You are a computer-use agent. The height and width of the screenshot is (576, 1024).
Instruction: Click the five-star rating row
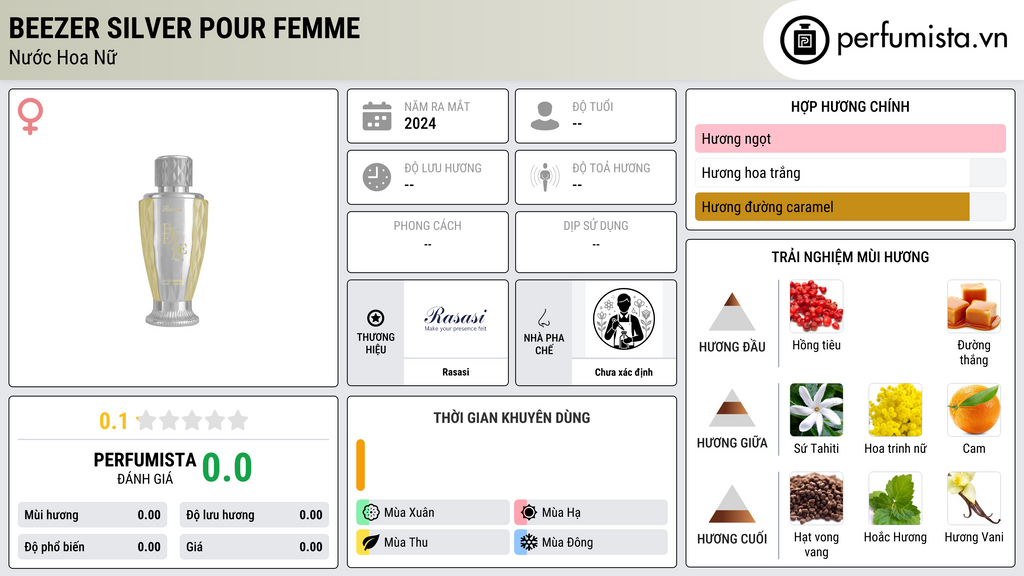pyautogui.click(x=192, y=420)
